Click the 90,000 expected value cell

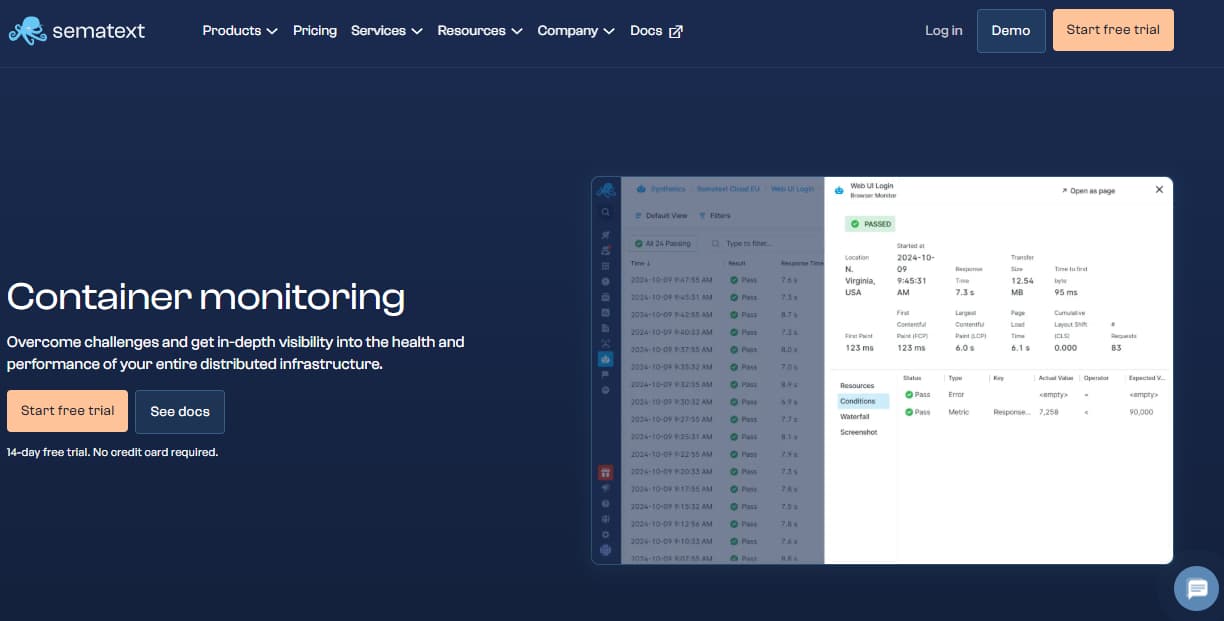coord(1141,412)
